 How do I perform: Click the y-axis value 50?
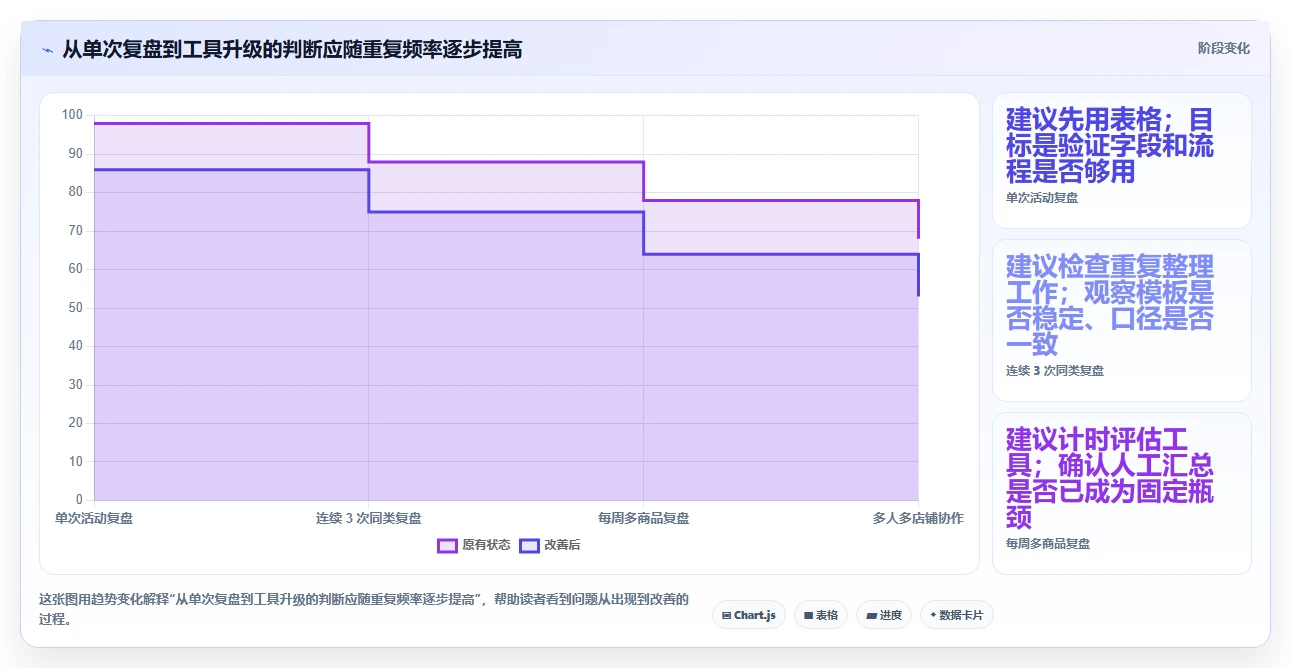tap(75, 308)
